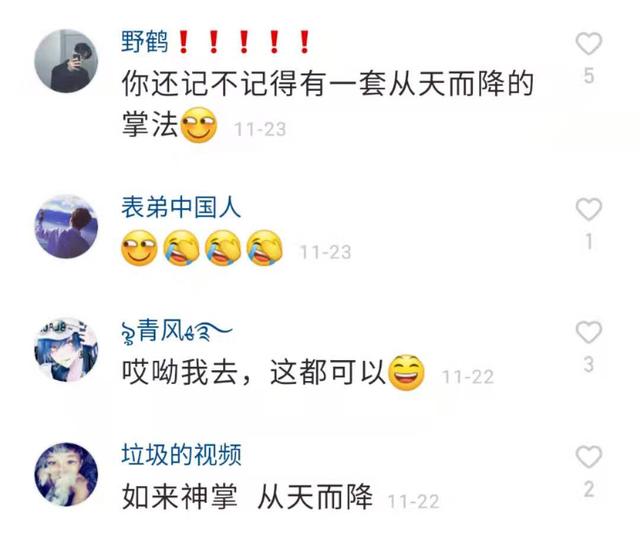Tap heart on 青风's comment
Viewport: 640px width, 539px height.
tap(589, 332)
